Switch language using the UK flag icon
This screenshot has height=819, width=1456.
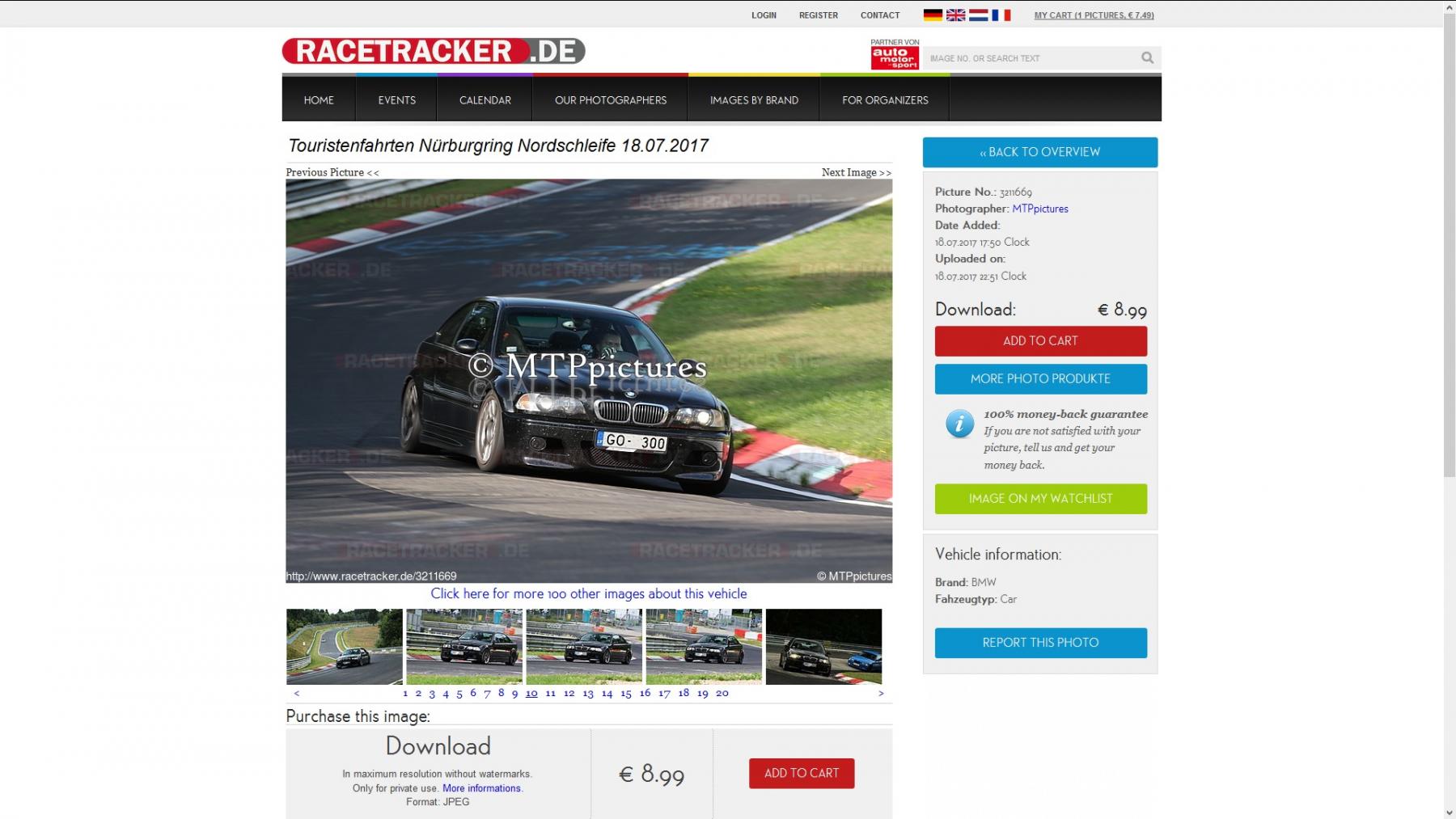coord(955,15)
